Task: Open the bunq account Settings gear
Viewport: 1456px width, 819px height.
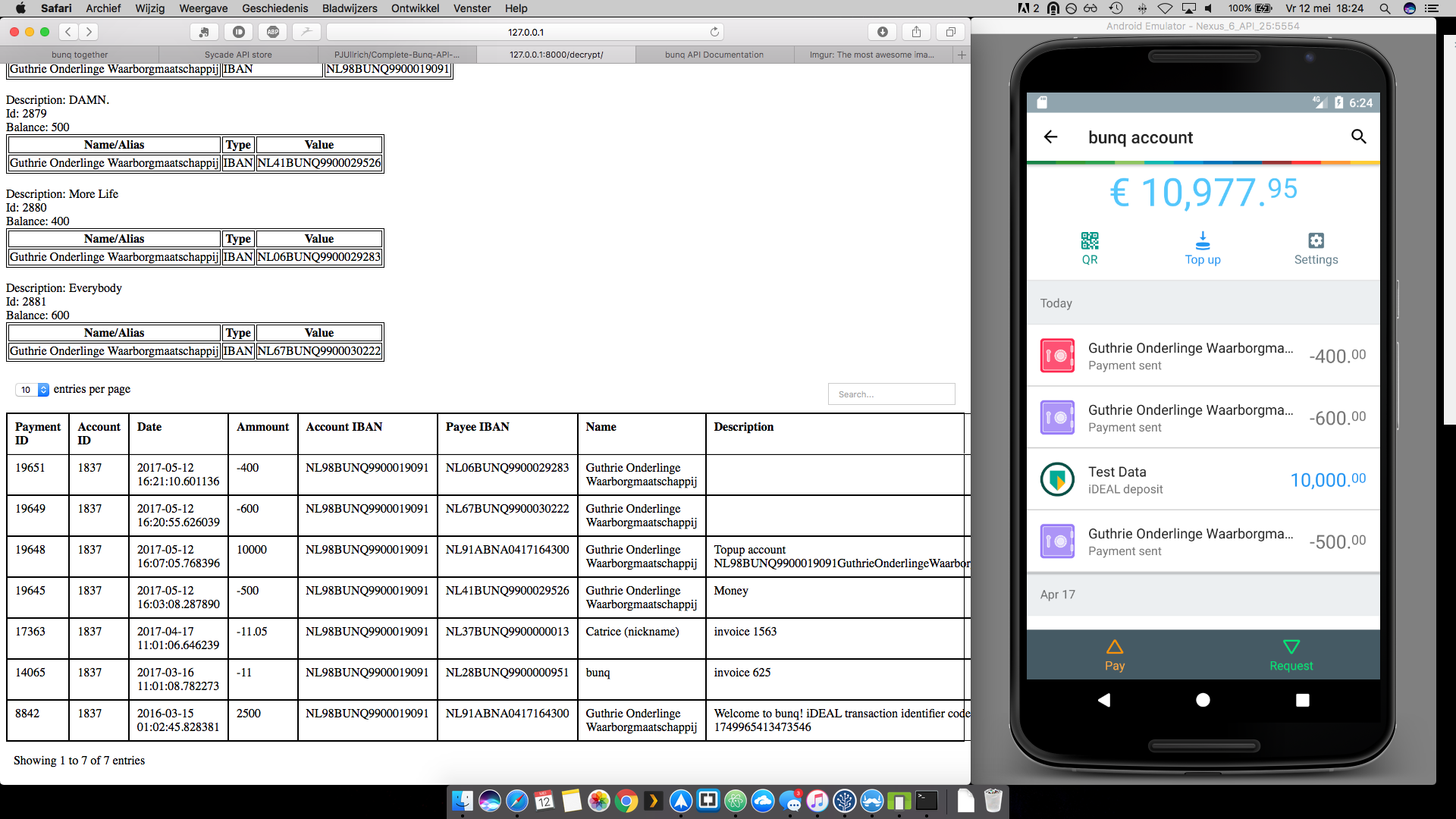Action: click(x=1316, y=242)
